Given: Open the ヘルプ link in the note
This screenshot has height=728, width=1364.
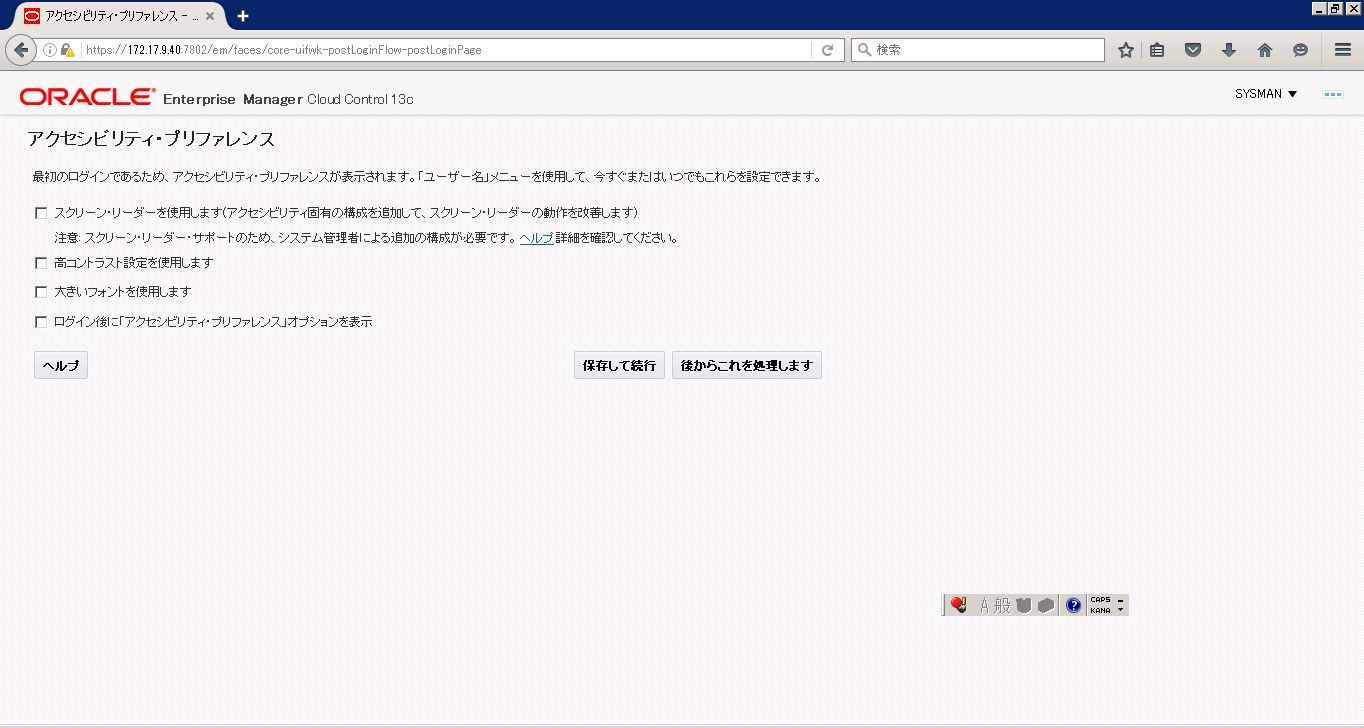Looking at the screenshot, I should tap(536, 238).
